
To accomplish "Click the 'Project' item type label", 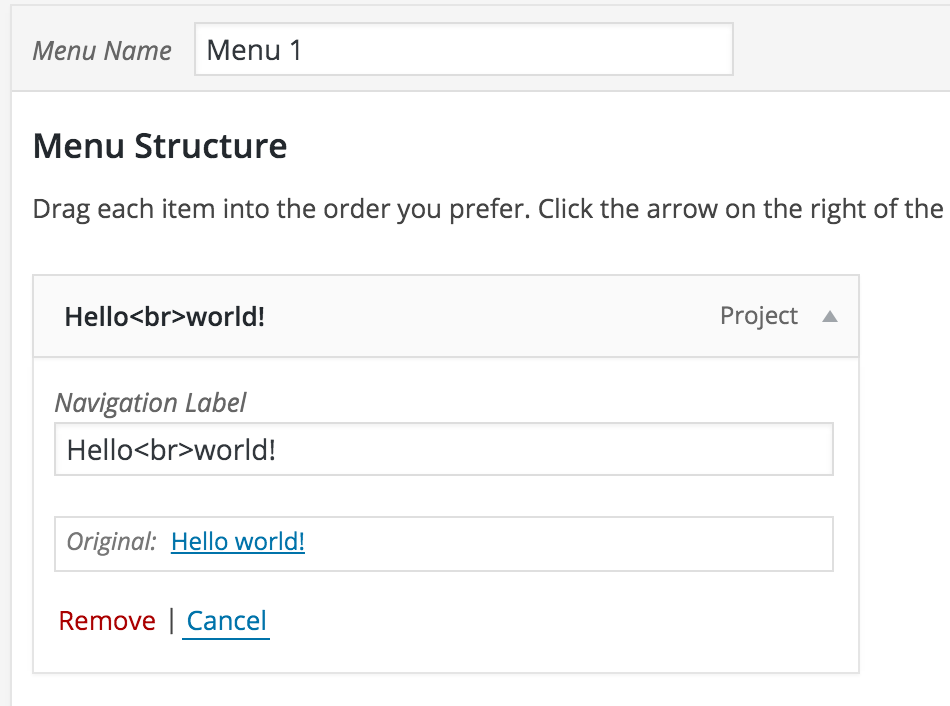I will pos(759,316).
